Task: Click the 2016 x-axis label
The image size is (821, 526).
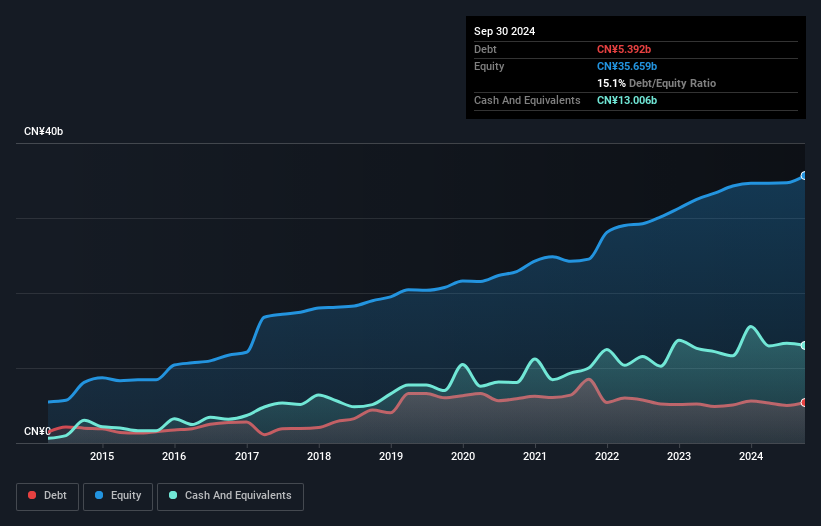Action: (174, 456)
